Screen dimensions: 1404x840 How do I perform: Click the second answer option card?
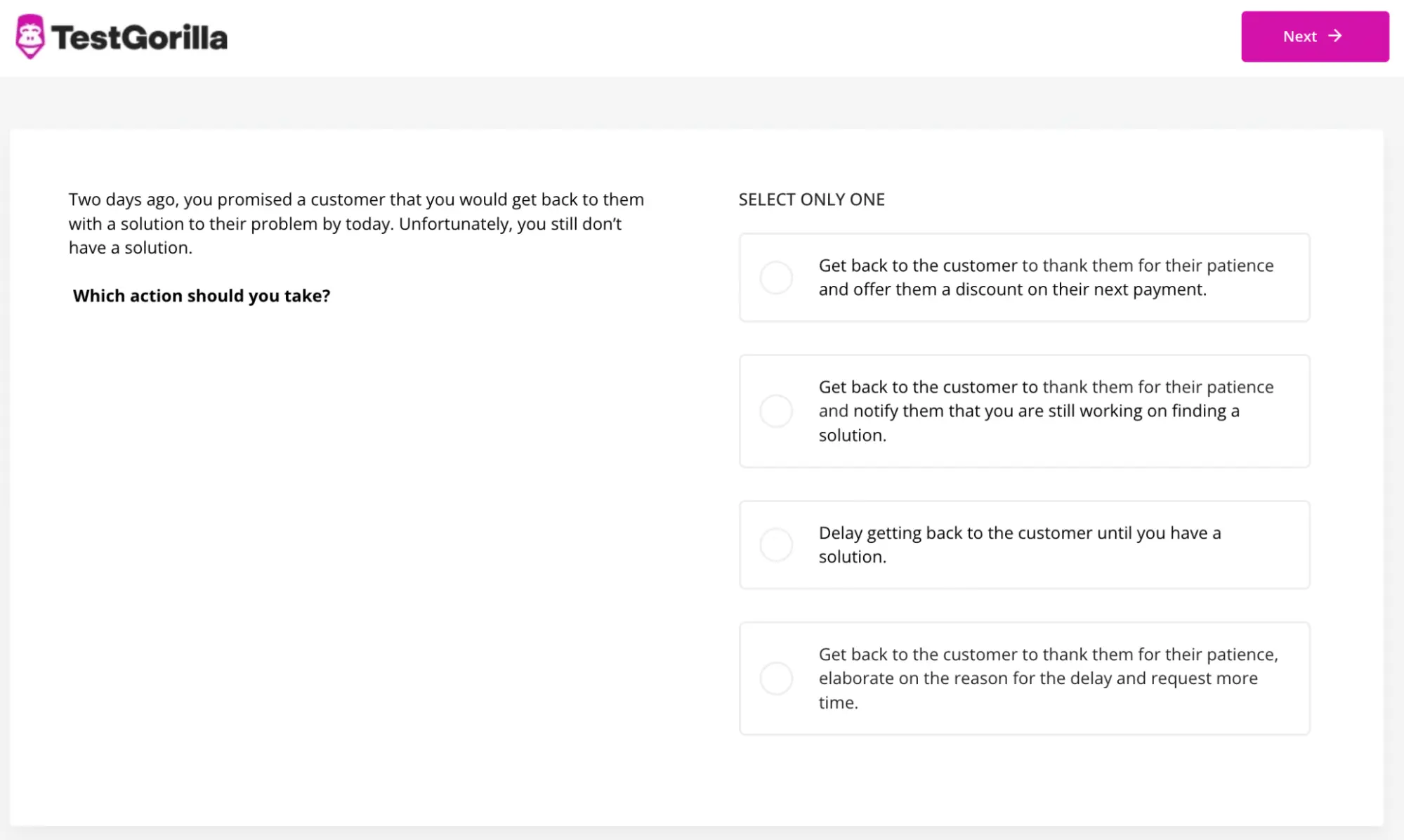[1024, 411]
